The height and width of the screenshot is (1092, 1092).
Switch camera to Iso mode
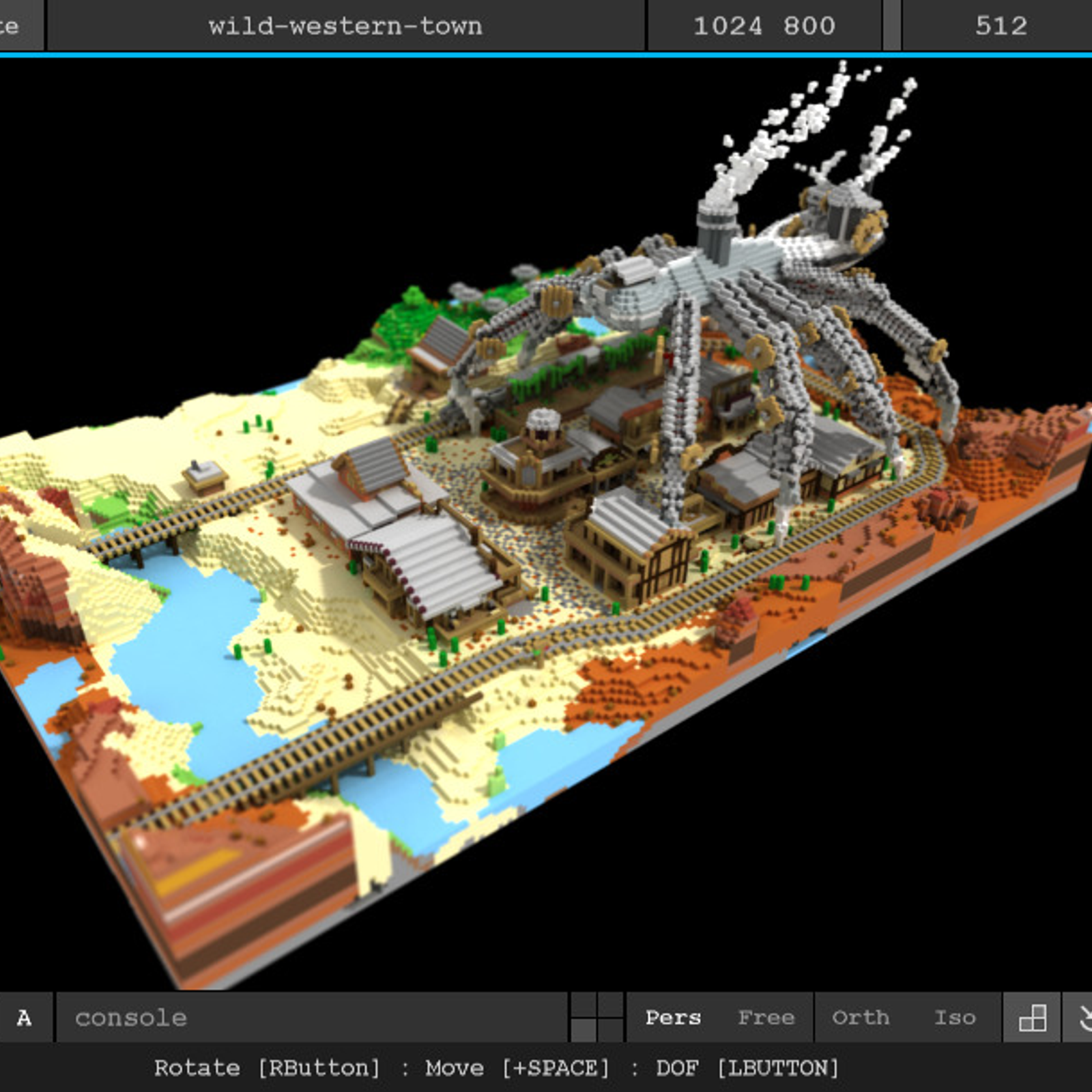(x=955, y=1018)
